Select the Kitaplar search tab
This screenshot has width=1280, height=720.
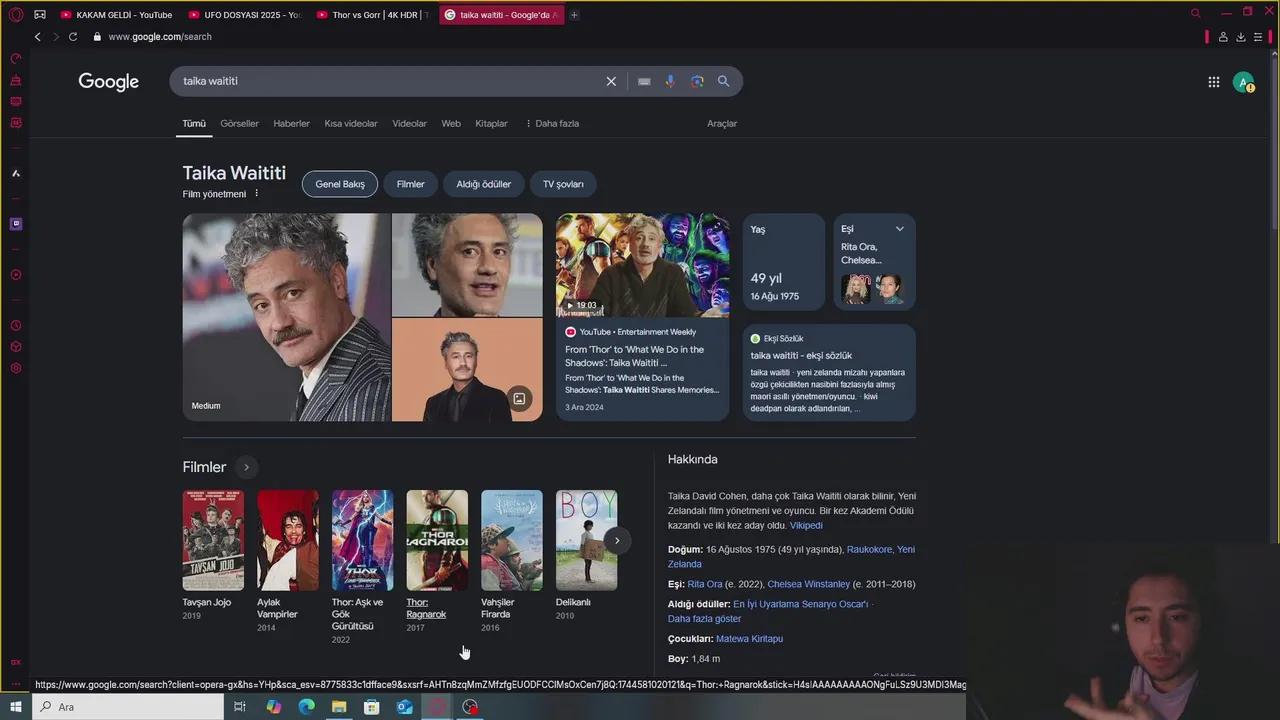point(491,124)
